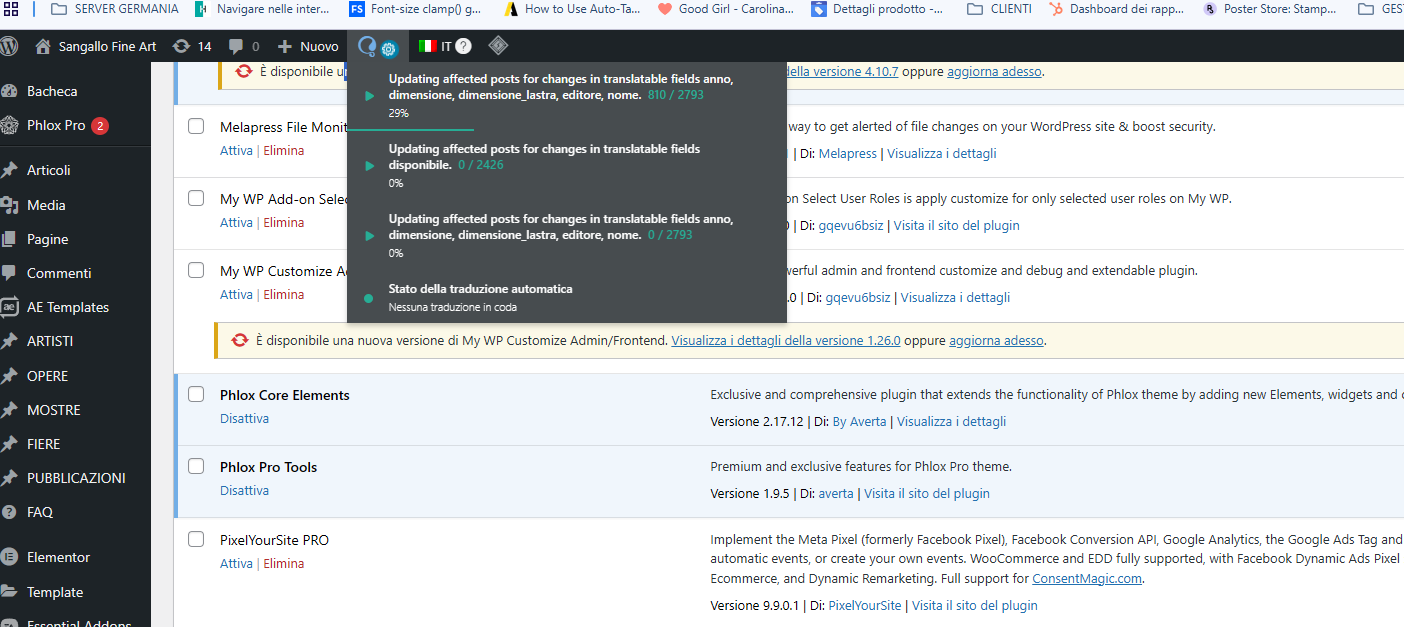
Task: Check the PixelYourSite PRO checkbox
Action: coord(197,539)
